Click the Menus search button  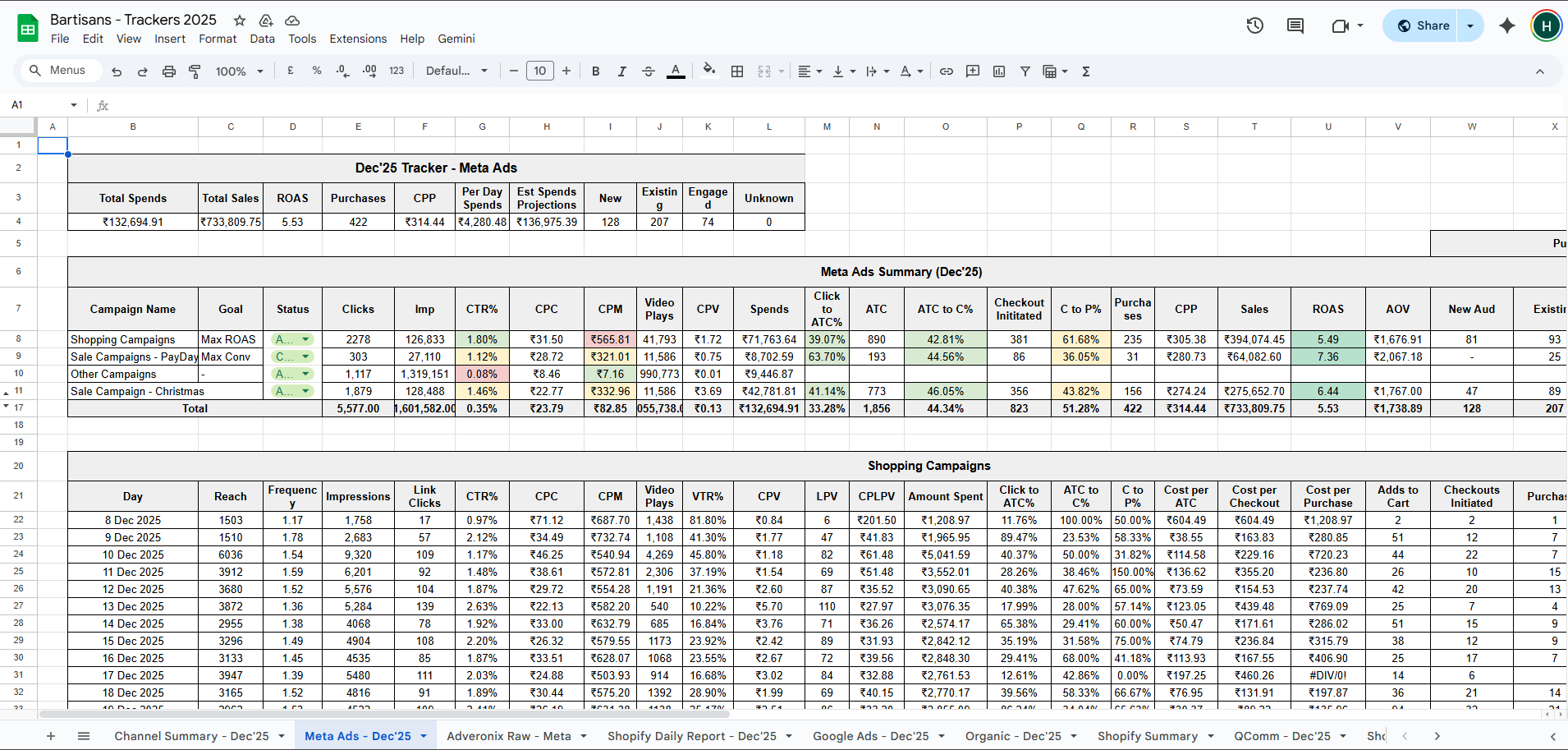[57, 71]
